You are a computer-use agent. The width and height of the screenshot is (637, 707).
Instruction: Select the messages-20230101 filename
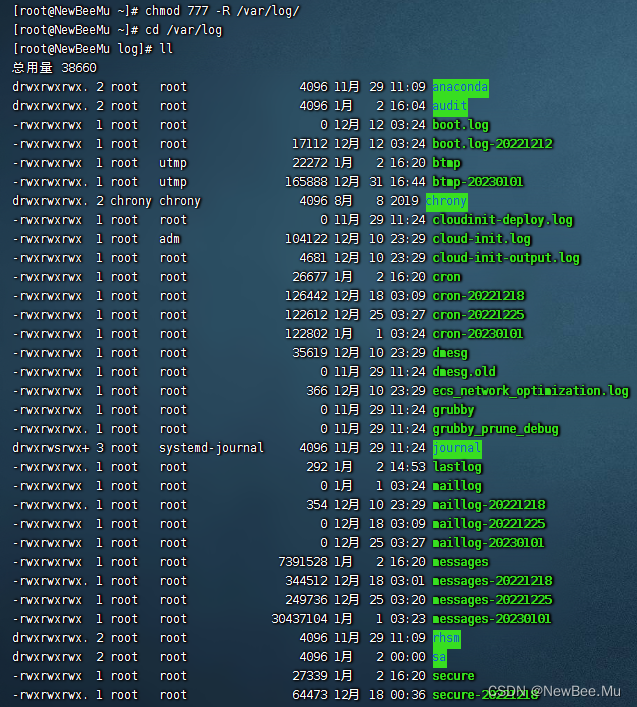(492, 619)
